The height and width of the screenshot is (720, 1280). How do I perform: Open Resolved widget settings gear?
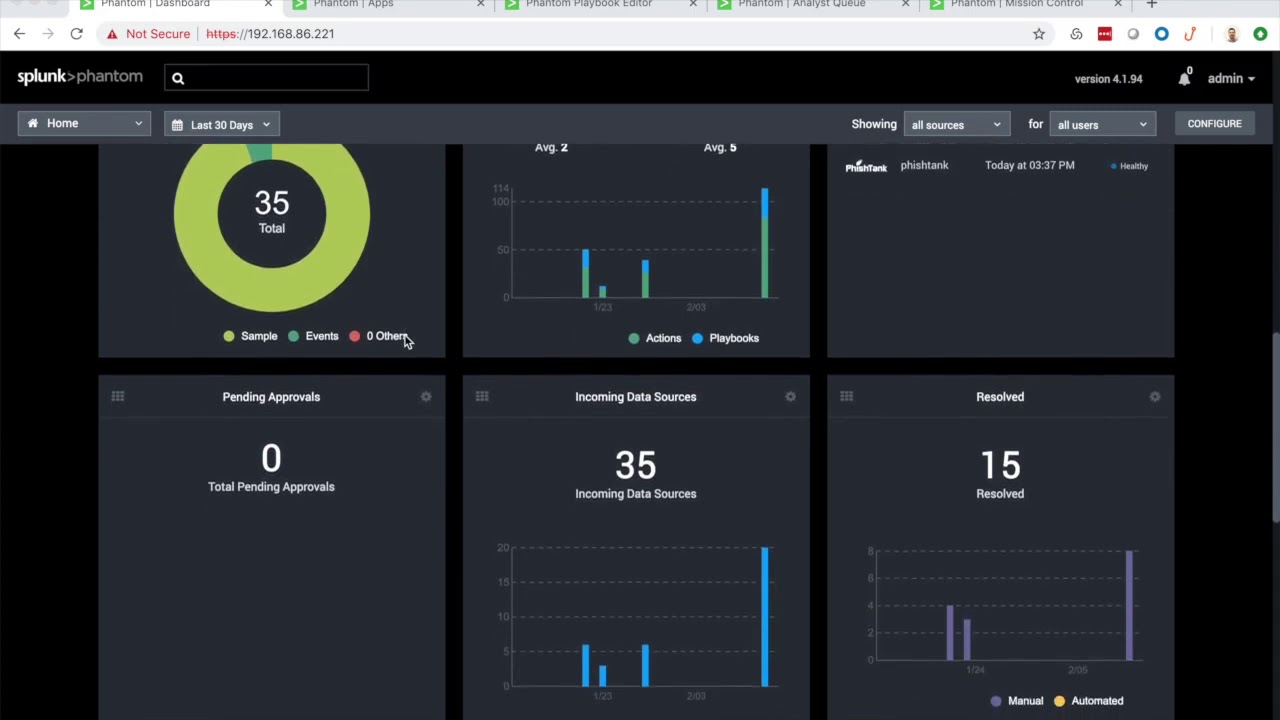click(1155, 397)
